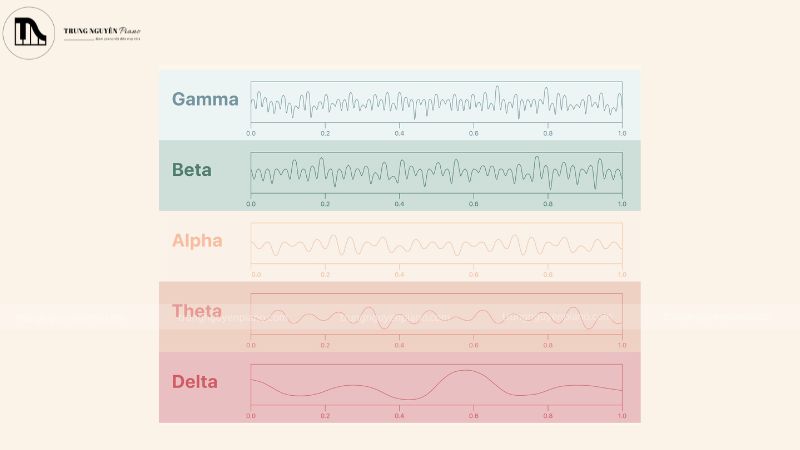Select the 0.6 tick on Alpha axis
The width and height of the screenshot is (800, 450).
[x=473, y=274]
